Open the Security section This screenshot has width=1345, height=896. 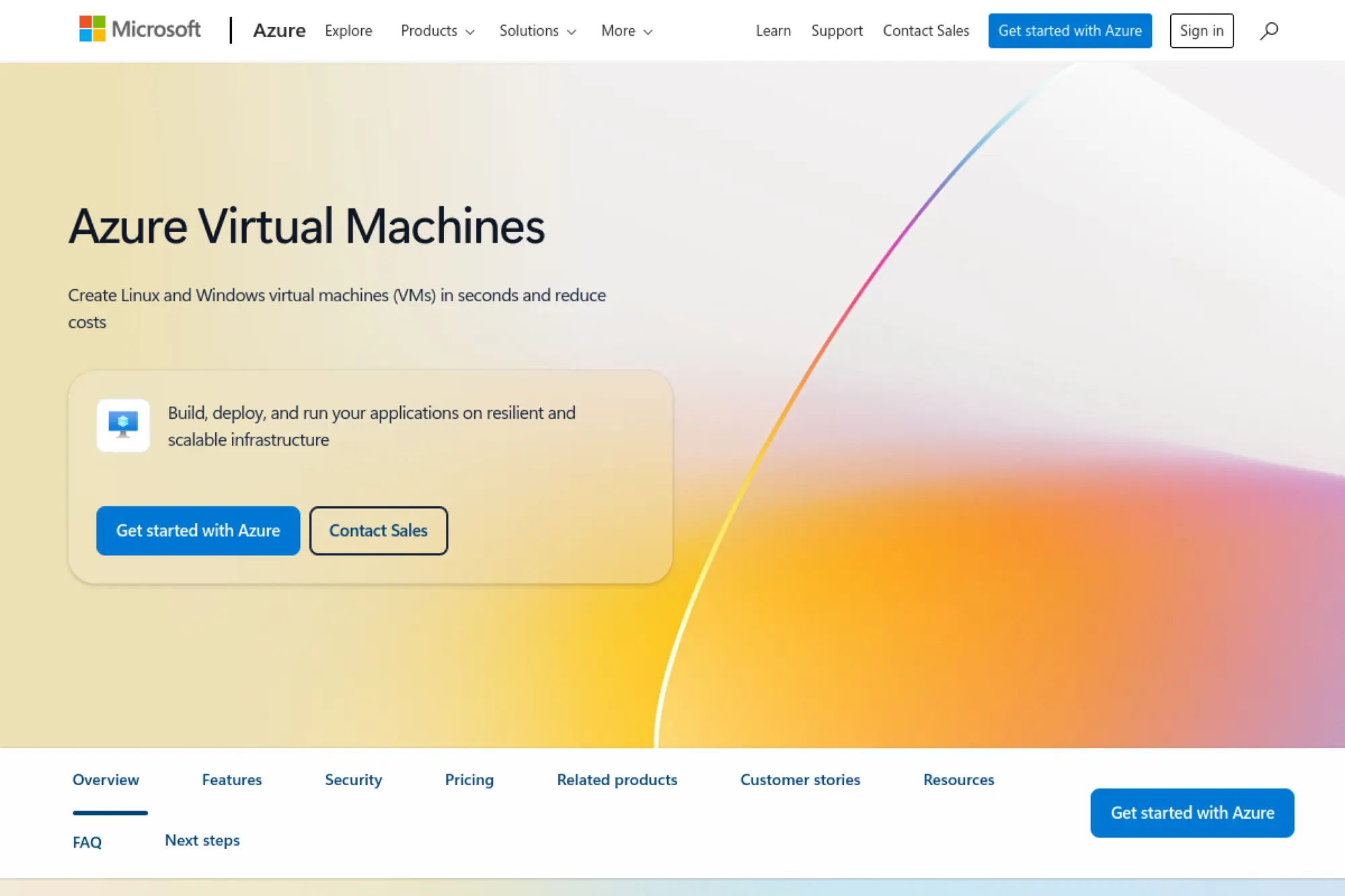point(353,780)
